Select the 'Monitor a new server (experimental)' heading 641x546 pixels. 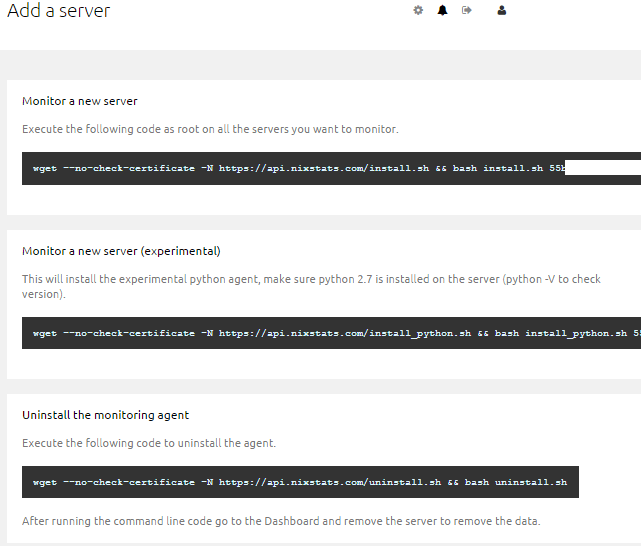(x=121, y=251)
